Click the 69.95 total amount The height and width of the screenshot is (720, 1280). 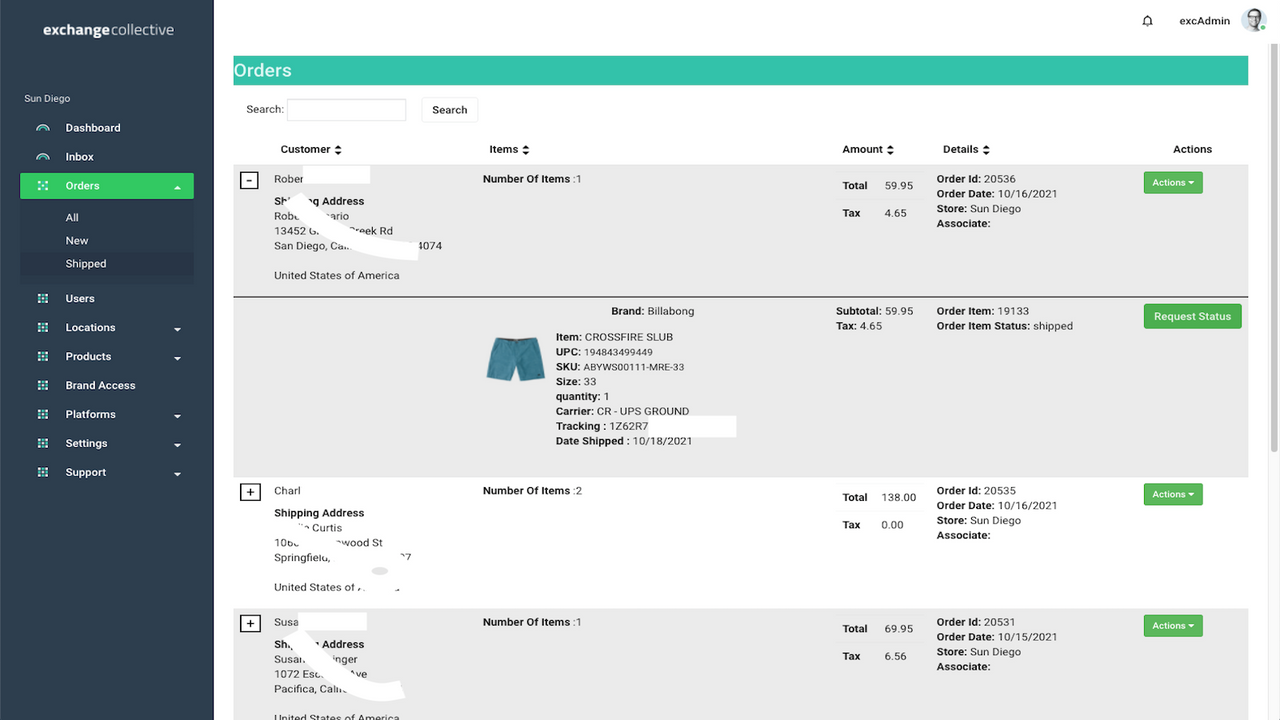pos(898,629)
